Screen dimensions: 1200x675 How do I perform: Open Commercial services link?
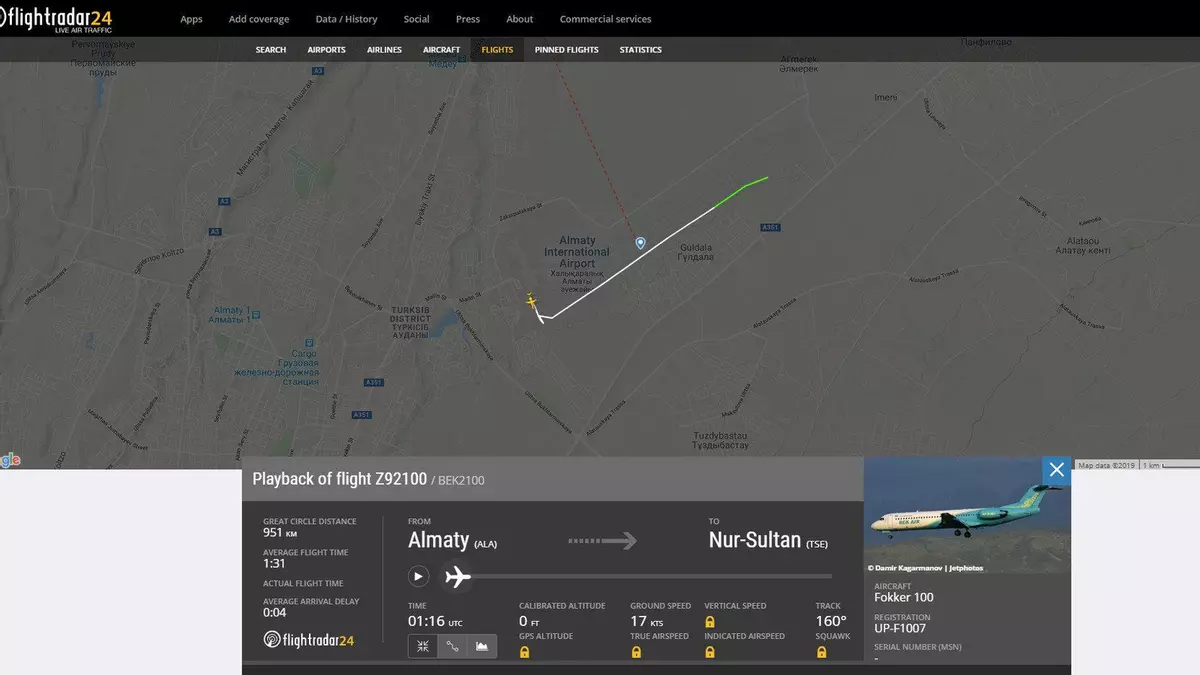click(605, 19)
